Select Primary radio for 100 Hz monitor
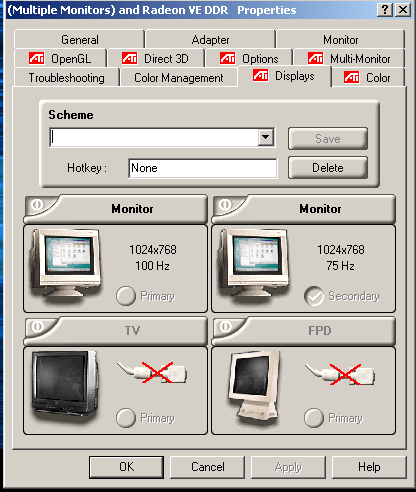Screen dimensions: 416x492 [126, 296]
